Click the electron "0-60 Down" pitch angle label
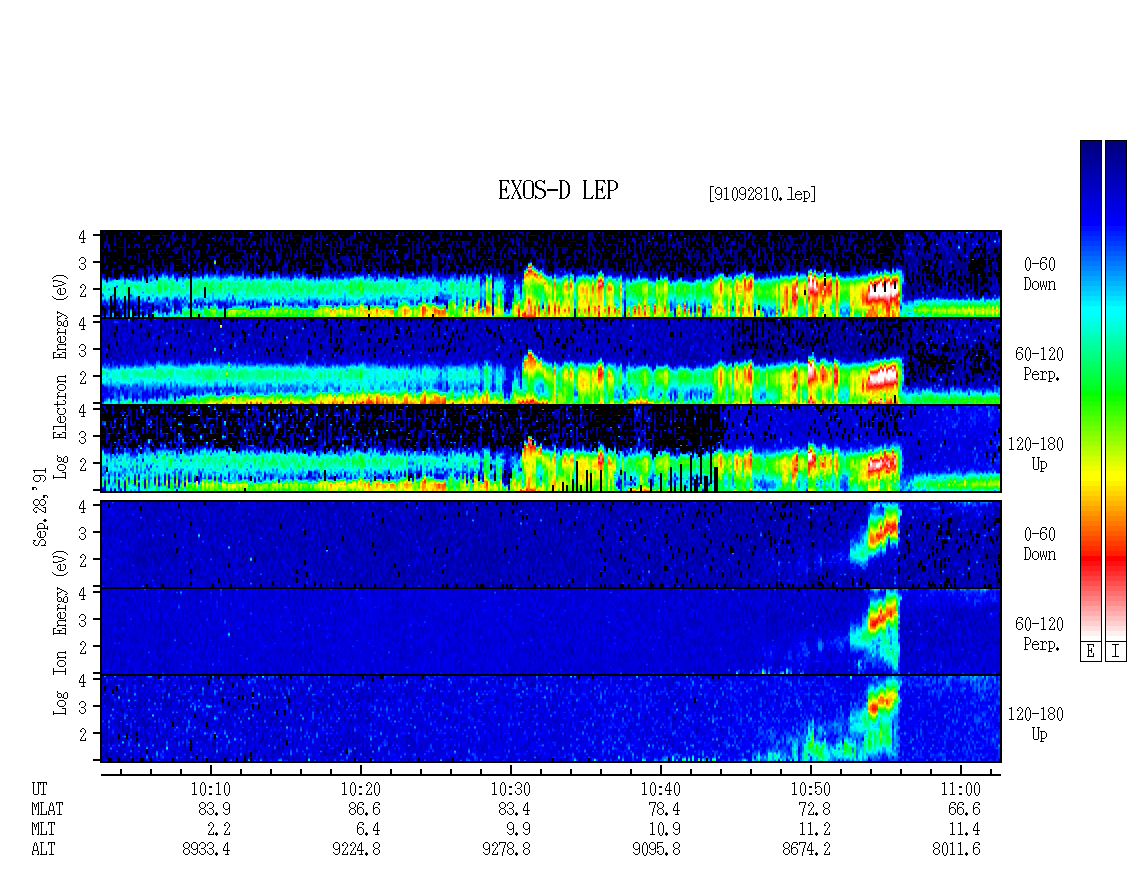 (x=1039, y=275)
